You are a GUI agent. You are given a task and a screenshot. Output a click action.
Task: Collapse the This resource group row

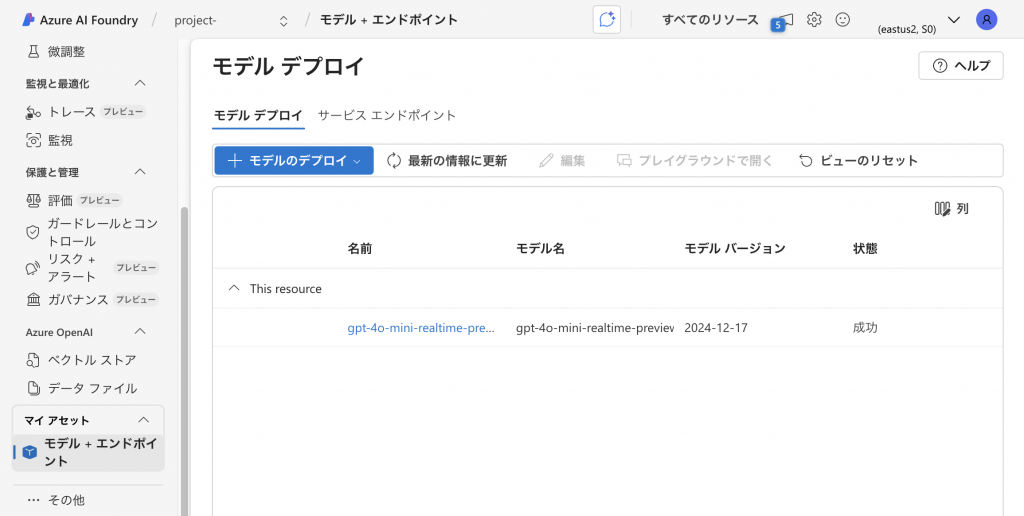pos(234,289)
